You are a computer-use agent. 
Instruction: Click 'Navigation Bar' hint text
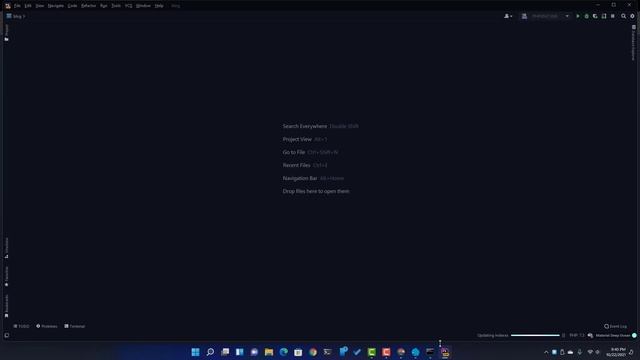point(300,178)
